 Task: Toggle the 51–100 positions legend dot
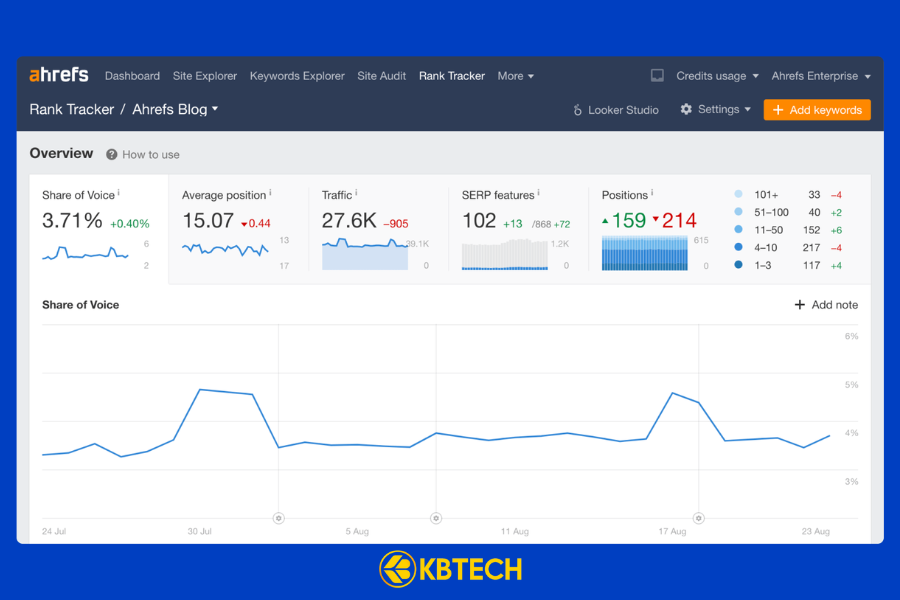tap(737, 211)
